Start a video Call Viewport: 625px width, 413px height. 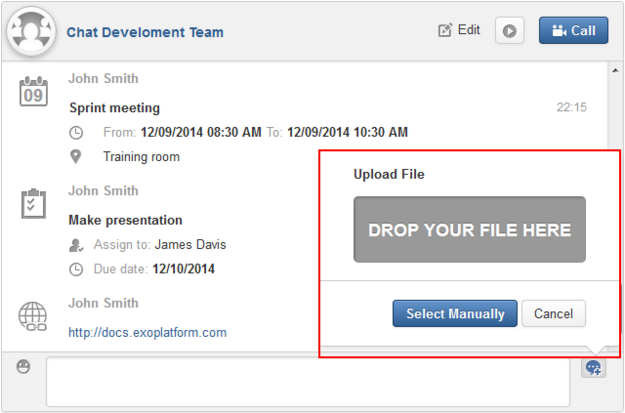coord(574,30)
